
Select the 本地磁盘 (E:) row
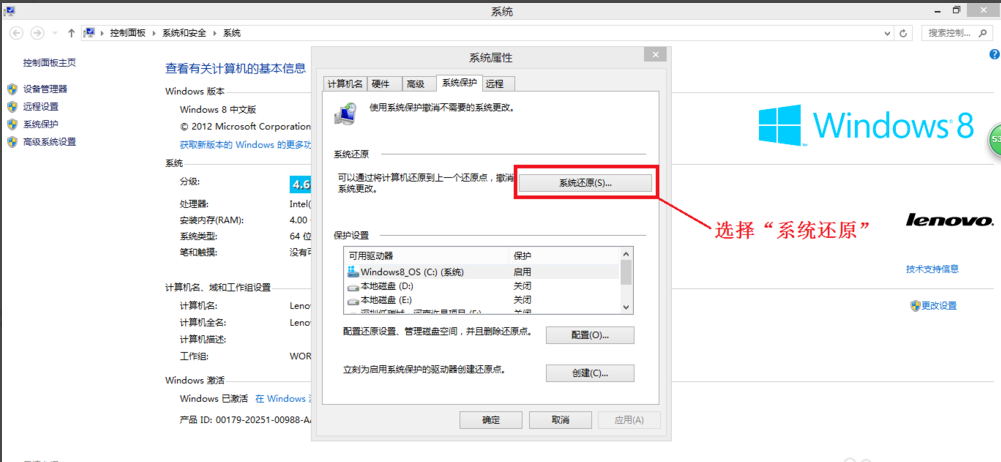pos(482,300)
